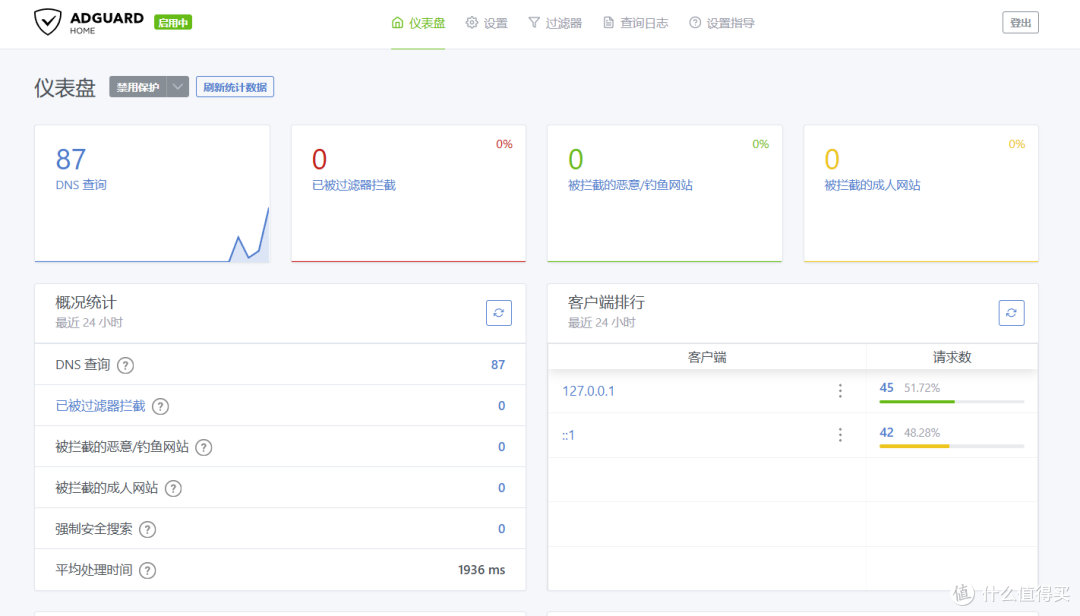The width and height of the screenshot is (1080, 616).
Task: Show help for 被拦截的恶意/钓鱼网站
Action: tap(204, 447)
